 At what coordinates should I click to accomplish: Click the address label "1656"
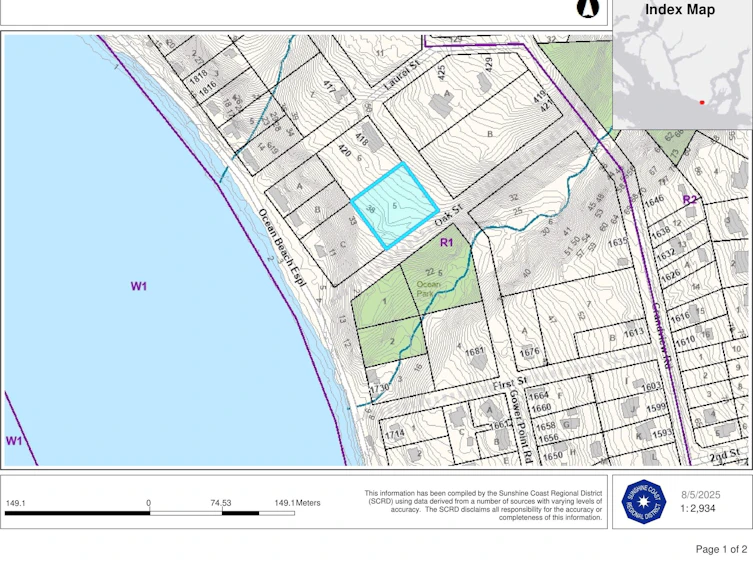point(548,438)
